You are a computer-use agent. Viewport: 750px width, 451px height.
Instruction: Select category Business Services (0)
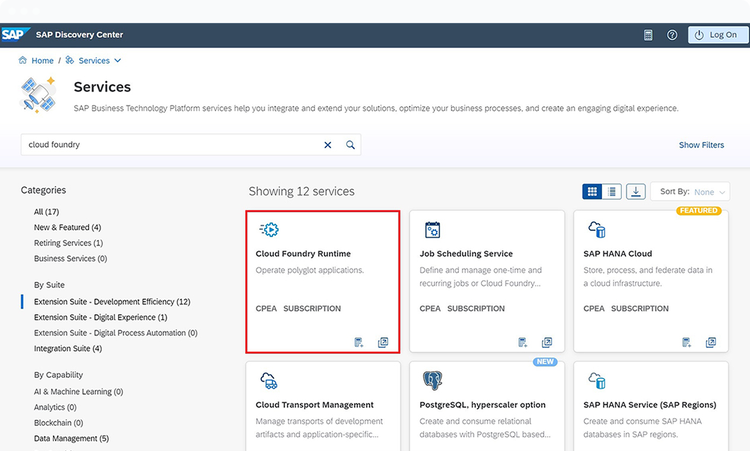pos(70,259)
